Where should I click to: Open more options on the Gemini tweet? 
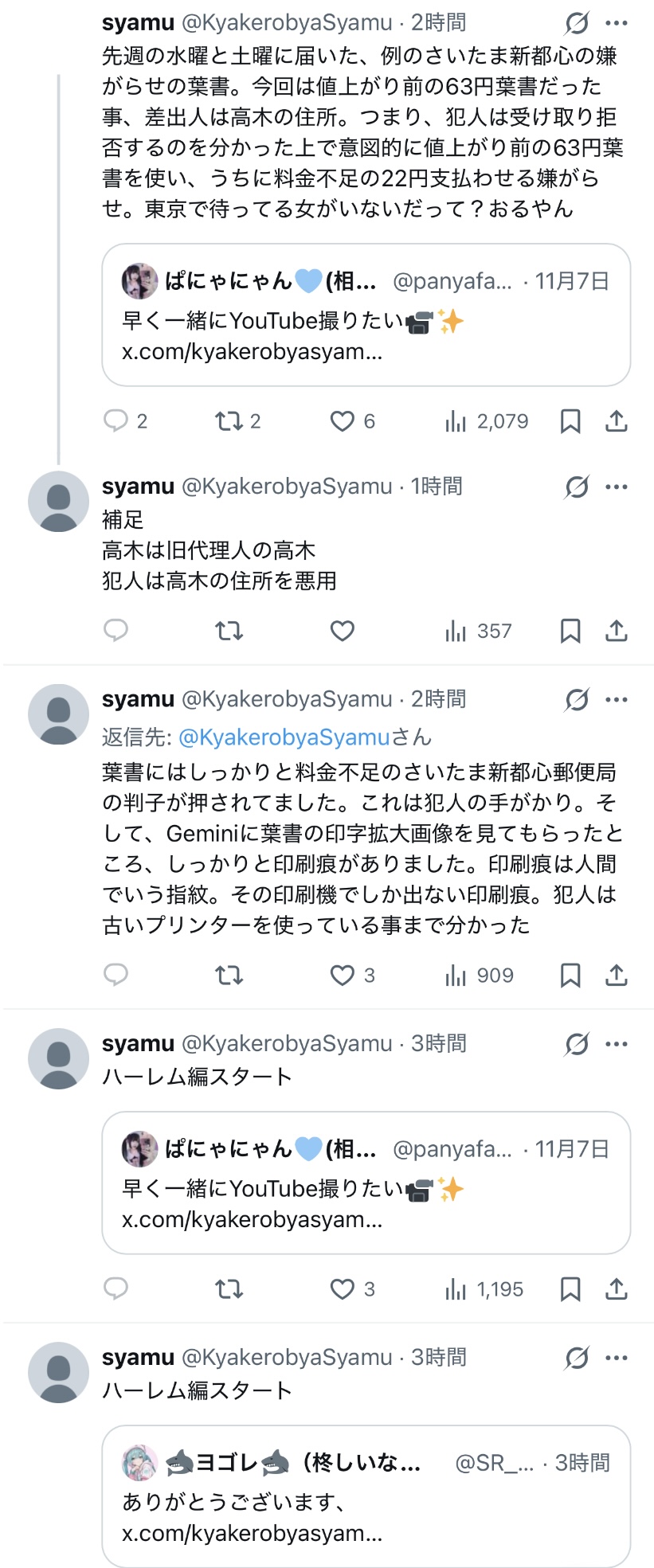[617, 700]
